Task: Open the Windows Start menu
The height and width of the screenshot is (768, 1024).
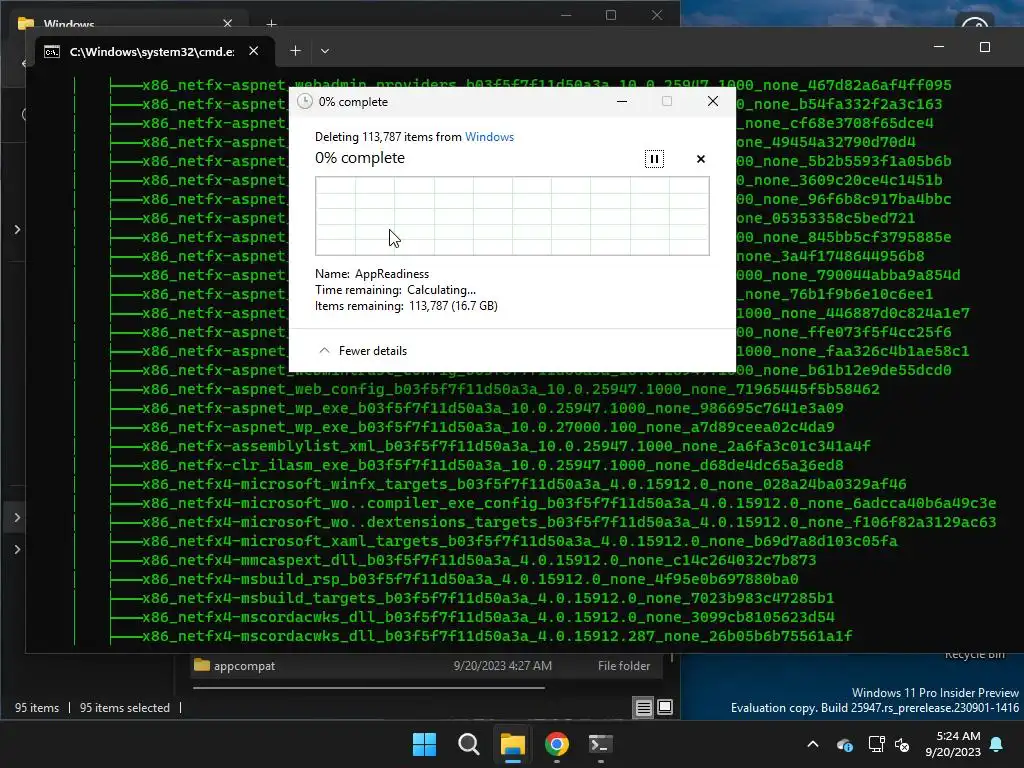Action: coord(424,744)
